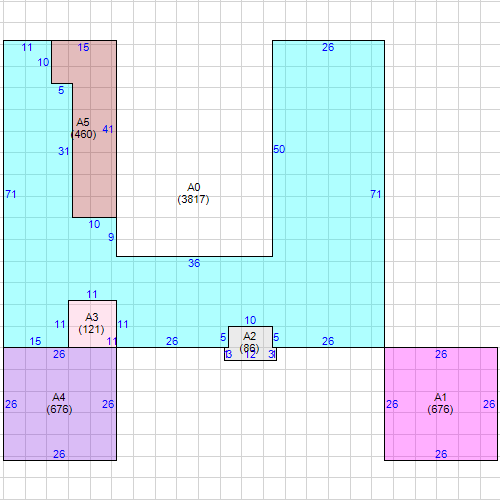Image resolution: width=500 pixels, height=500 pixels.
Task: Click the 36 dimension label
Action: (x=194, y=263)
